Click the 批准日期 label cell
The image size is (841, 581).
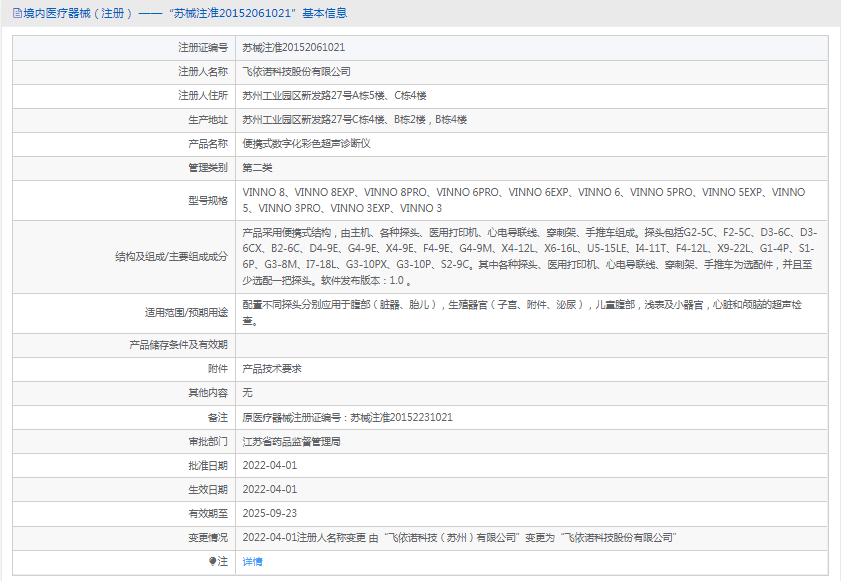(124, 466)
